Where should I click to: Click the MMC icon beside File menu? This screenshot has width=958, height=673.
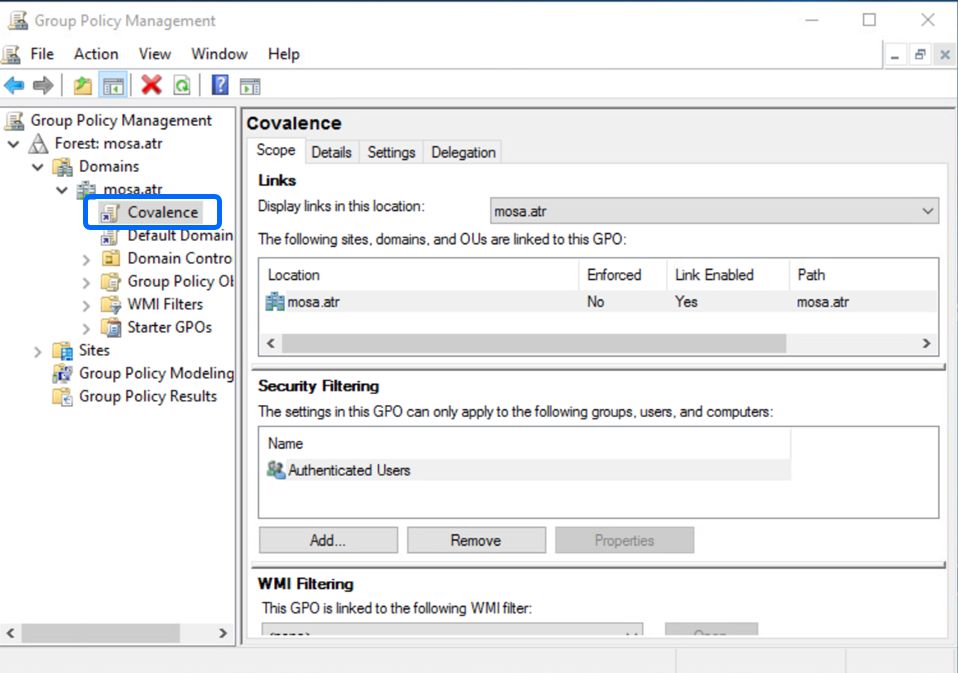[x=11, y=54]
